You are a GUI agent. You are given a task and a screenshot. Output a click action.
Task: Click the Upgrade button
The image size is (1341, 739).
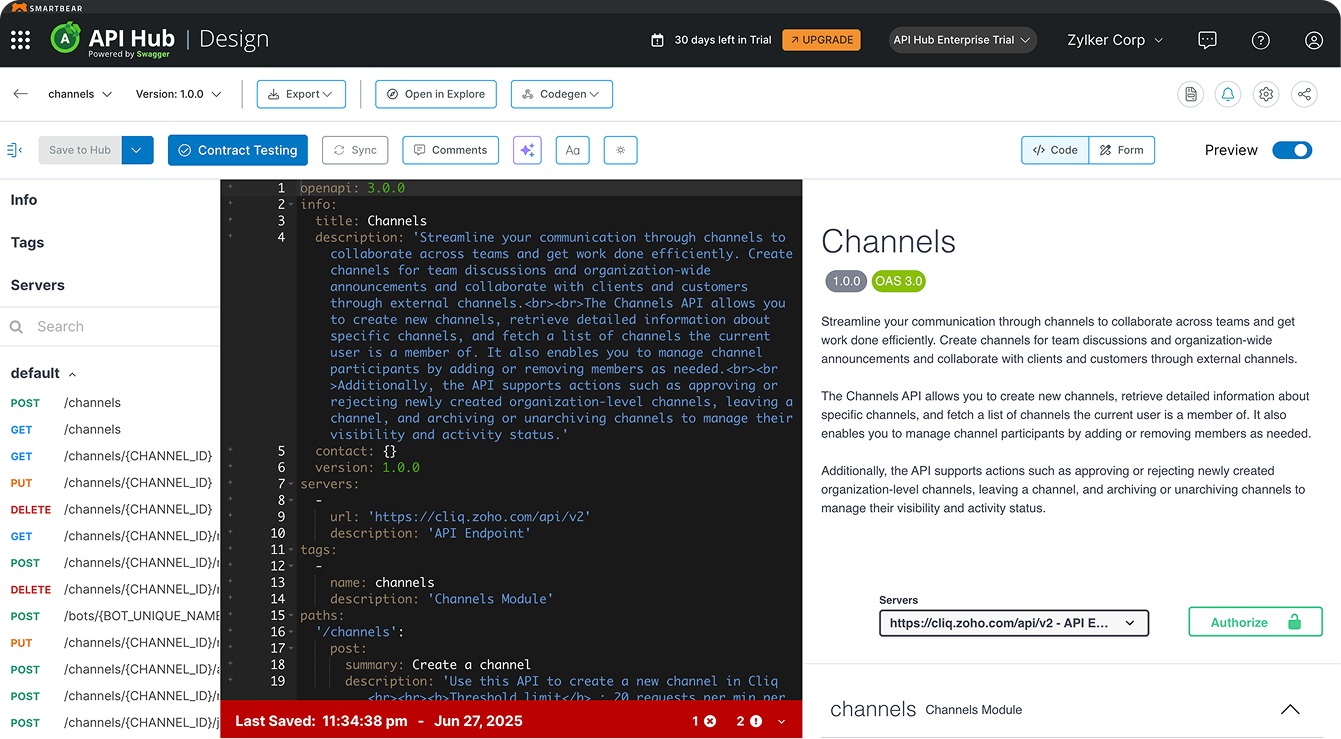pyautogui.click(x=821, y=40)
